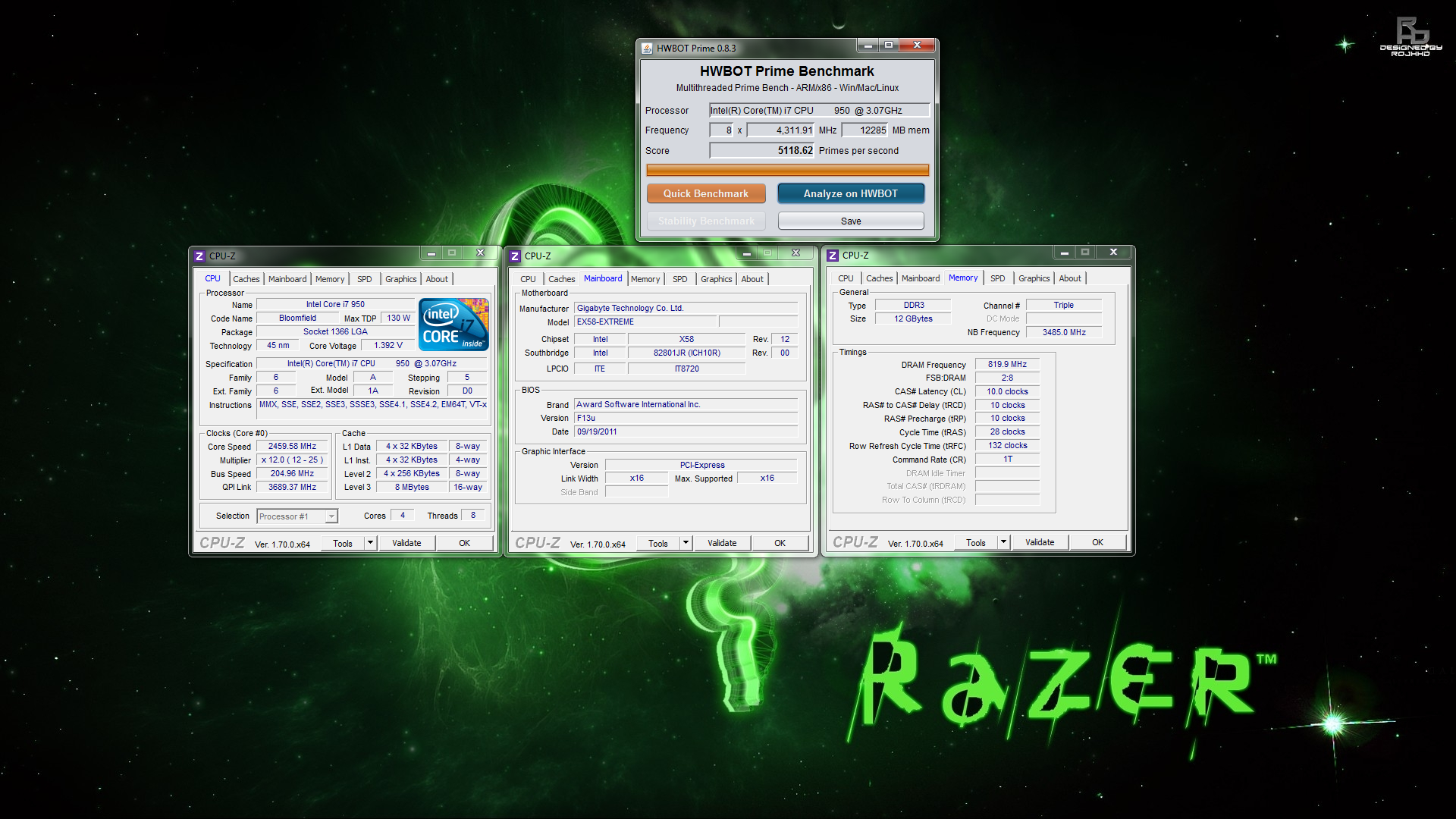Save the HWBOT Prime result
The width and height of the screenshot is (1456, 819).
click(x=851, y=221)
